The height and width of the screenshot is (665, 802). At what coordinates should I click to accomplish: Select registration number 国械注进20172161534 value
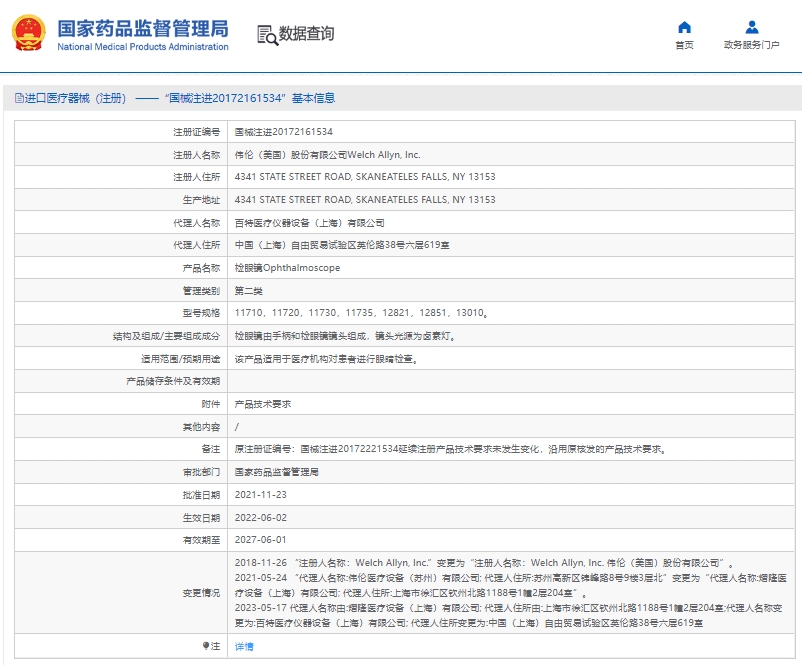(x=283, y=132)
